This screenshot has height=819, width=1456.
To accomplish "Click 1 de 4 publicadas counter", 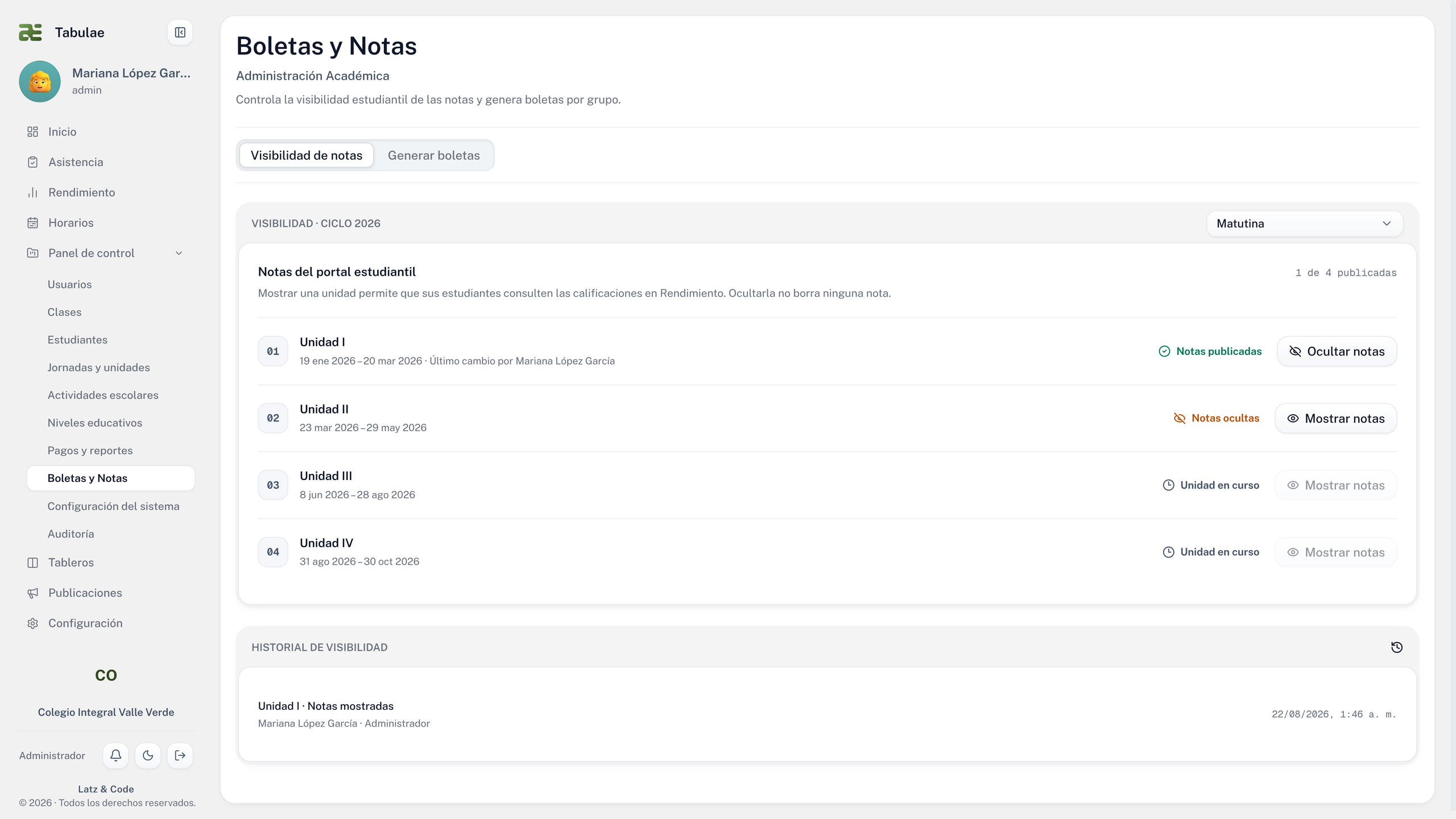I will tap(1346, 273).
